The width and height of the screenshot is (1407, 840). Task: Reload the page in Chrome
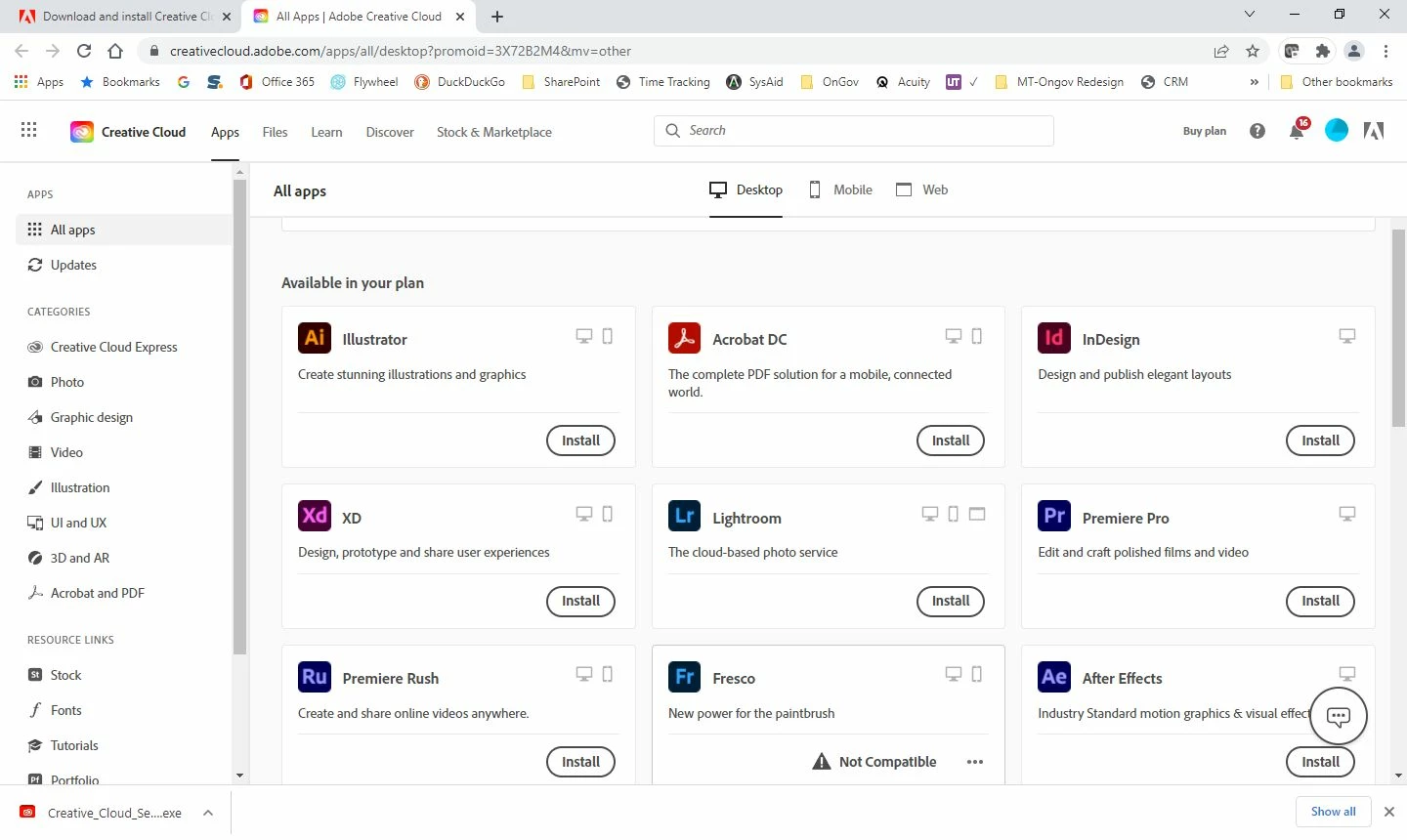(x=84, y=51)
